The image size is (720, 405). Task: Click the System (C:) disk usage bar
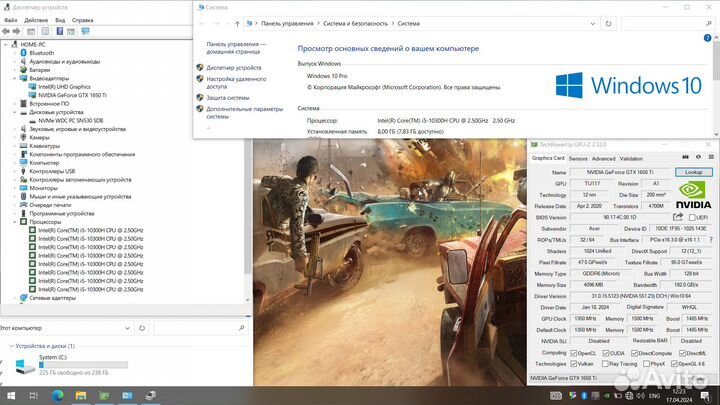(83, 365)
